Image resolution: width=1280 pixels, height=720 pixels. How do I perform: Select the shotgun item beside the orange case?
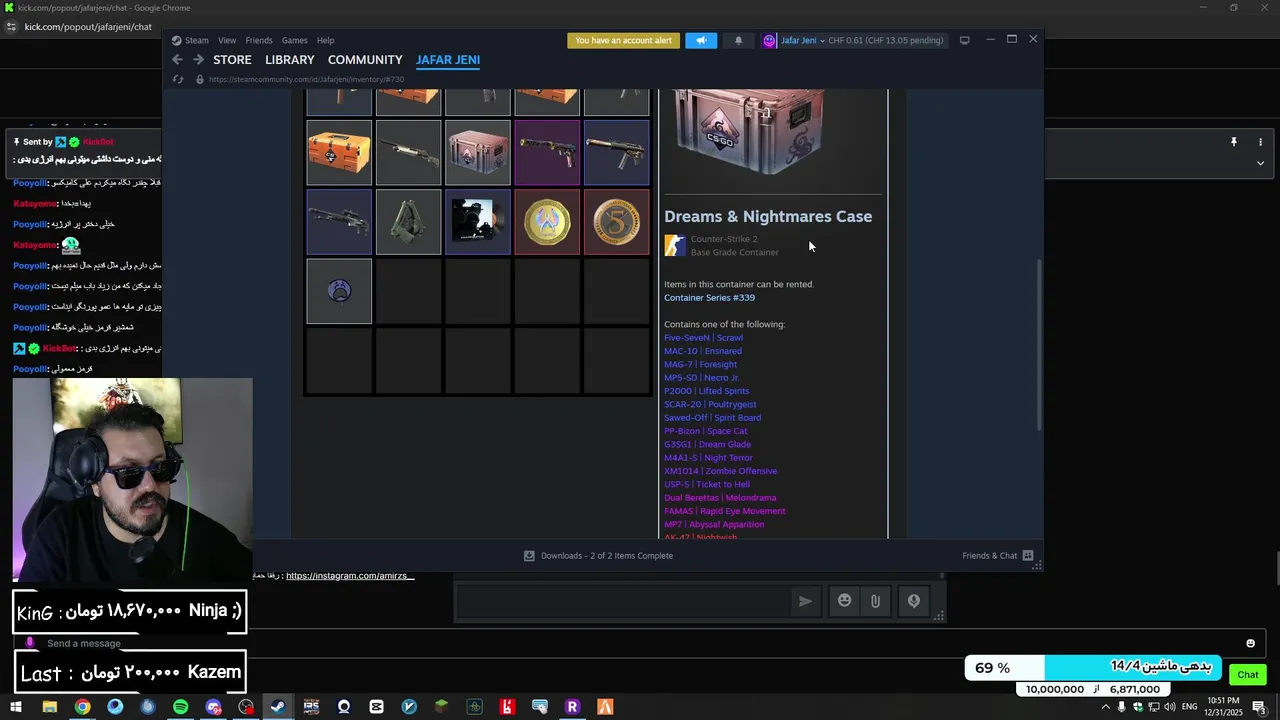(x=408, y=153)
